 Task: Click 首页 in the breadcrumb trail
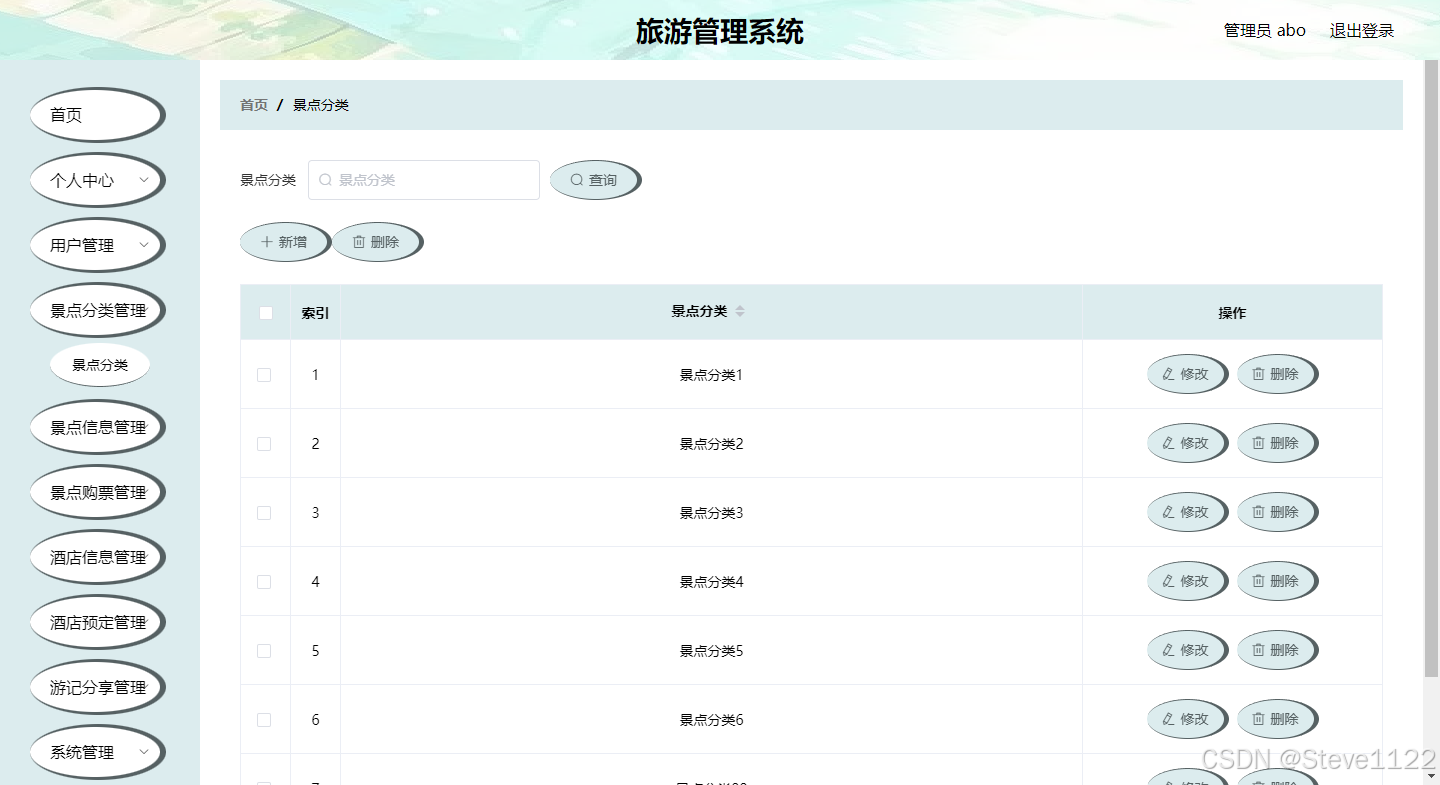click(253, 104)
